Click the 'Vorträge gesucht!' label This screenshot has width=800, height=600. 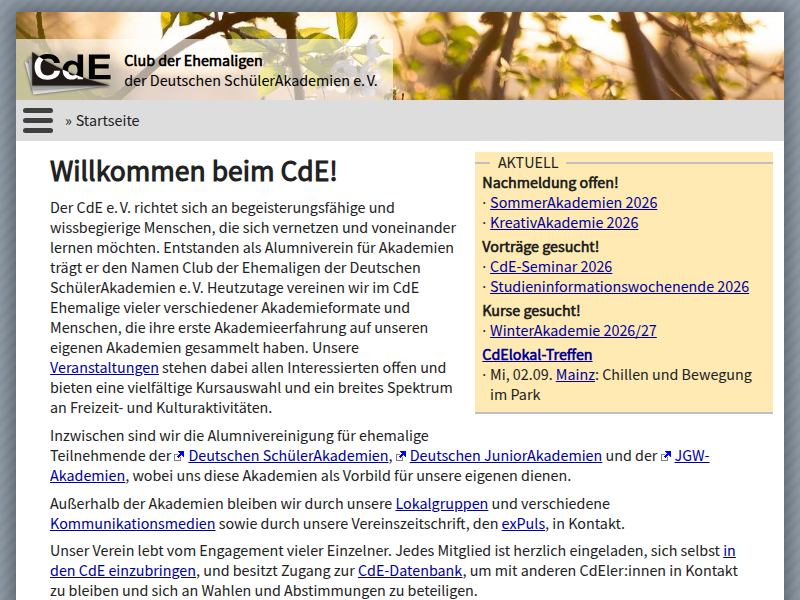coord(540,247)
